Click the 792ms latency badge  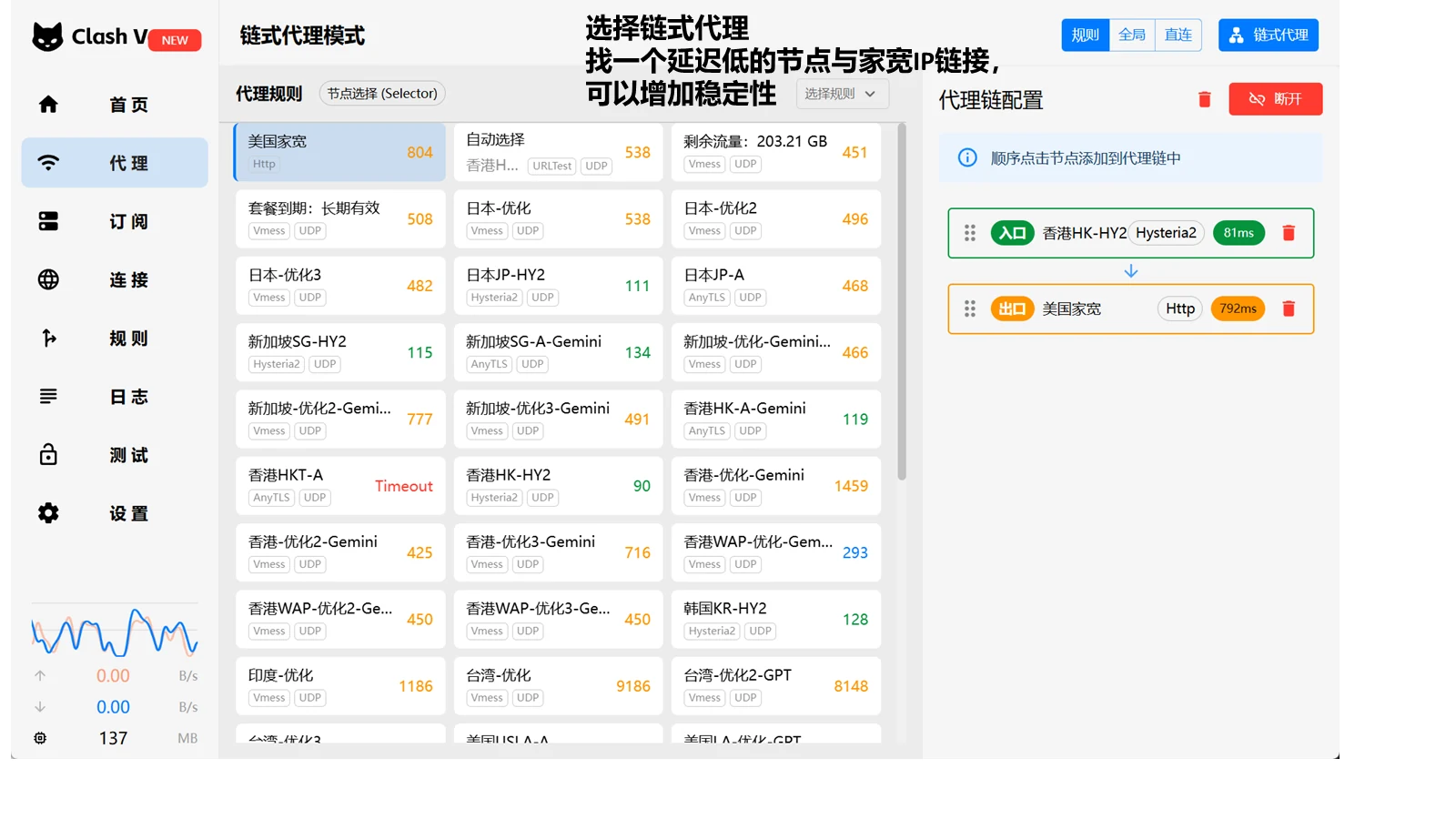coord(1238,308)
